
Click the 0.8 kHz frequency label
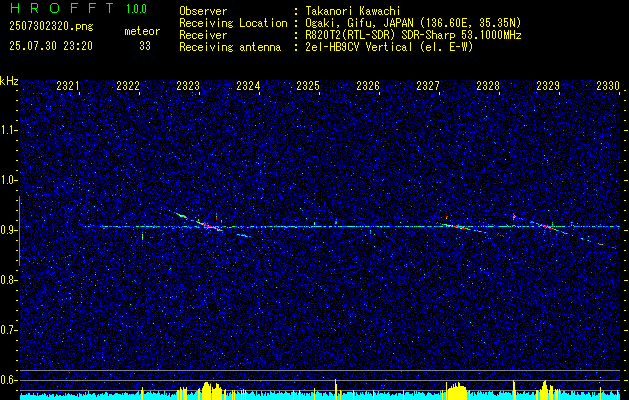8,280
